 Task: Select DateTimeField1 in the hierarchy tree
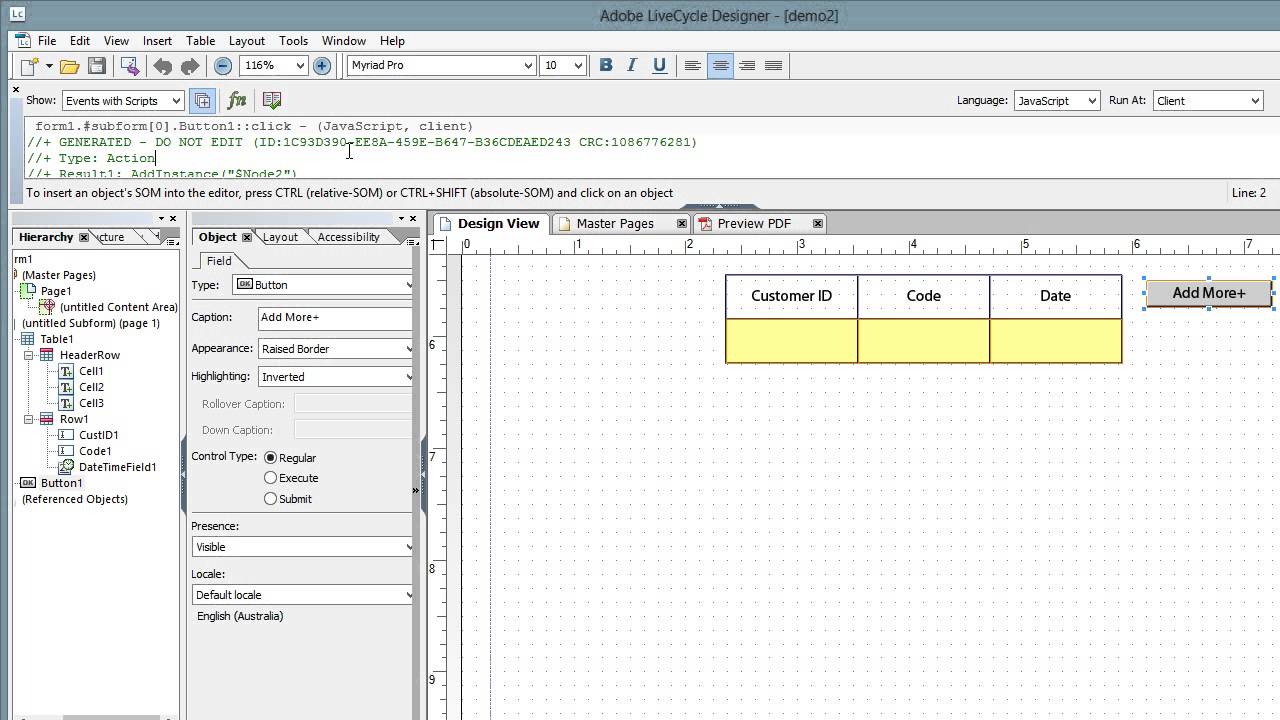pos(117,467)
